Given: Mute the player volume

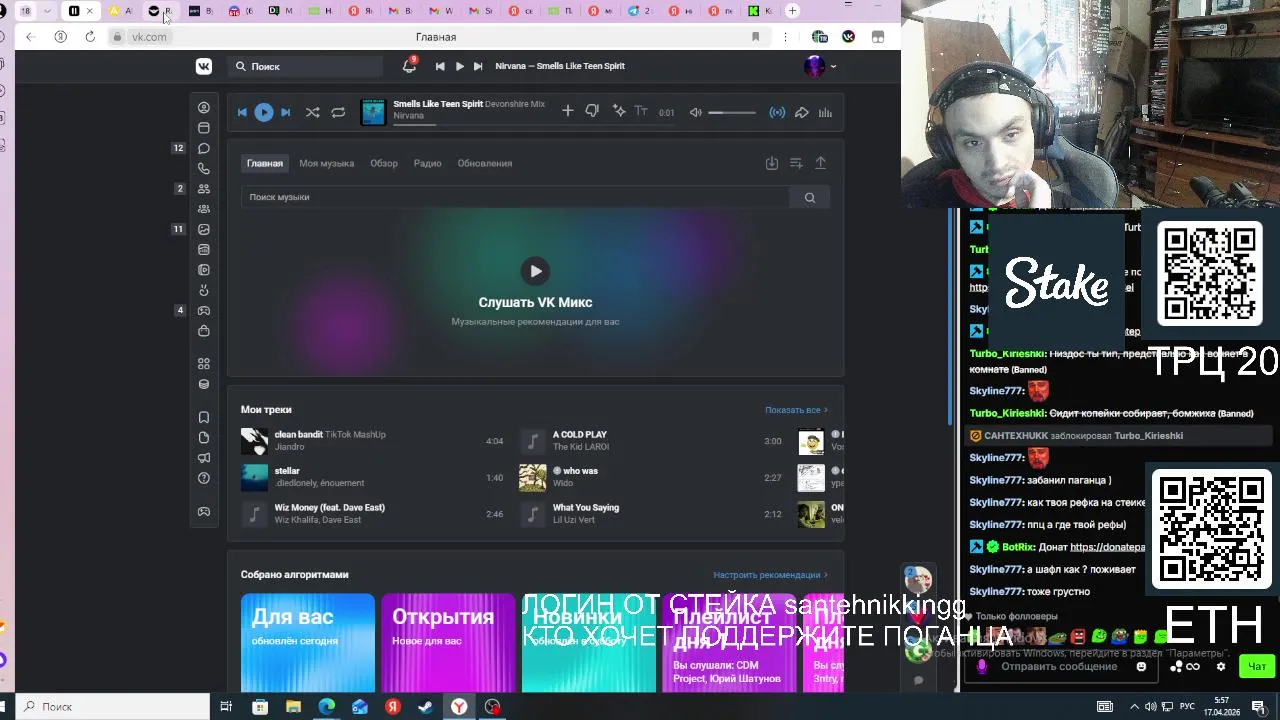Looking at the screenshot, I should tap(695, 112).
